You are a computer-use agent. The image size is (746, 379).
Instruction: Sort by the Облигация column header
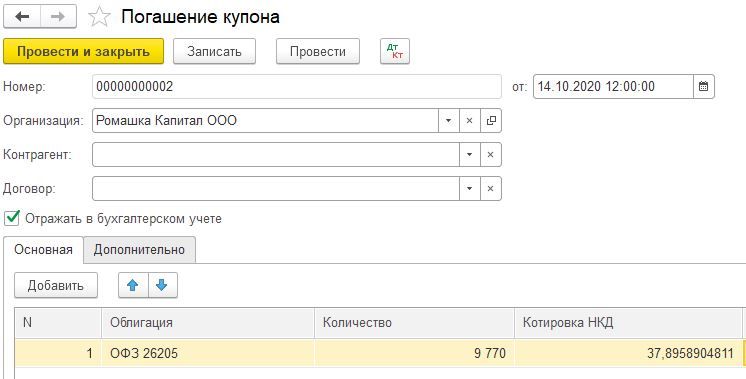coord(208,323)
